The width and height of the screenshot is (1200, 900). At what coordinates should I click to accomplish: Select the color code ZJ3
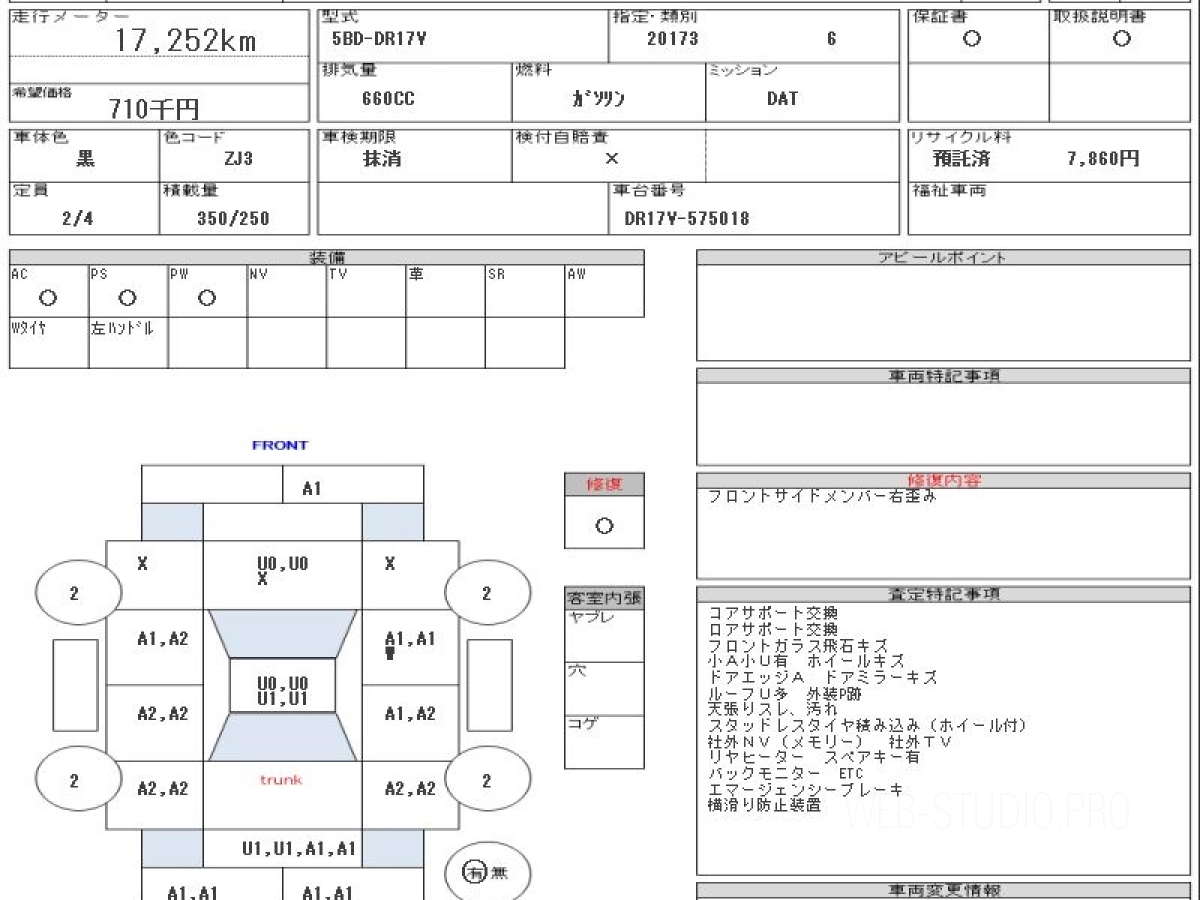point(238,159)
